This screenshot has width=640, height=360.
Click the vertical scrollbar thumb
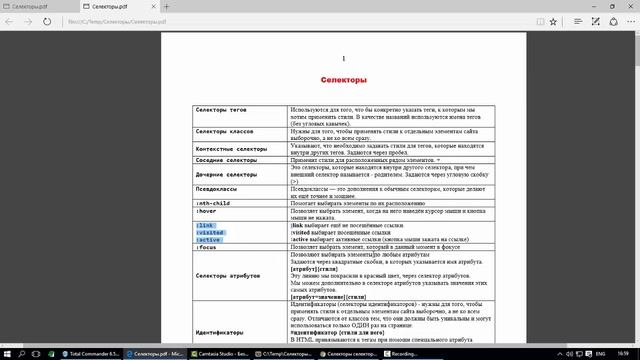(637, 51)
